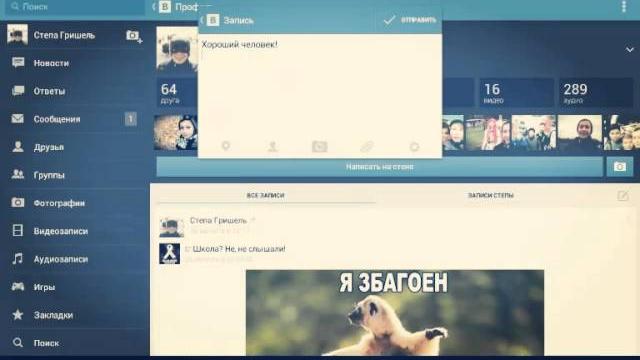The width and height of the screenshot is (640, 360).
Task: Click Написать на стене button
Action: (380, 167)
